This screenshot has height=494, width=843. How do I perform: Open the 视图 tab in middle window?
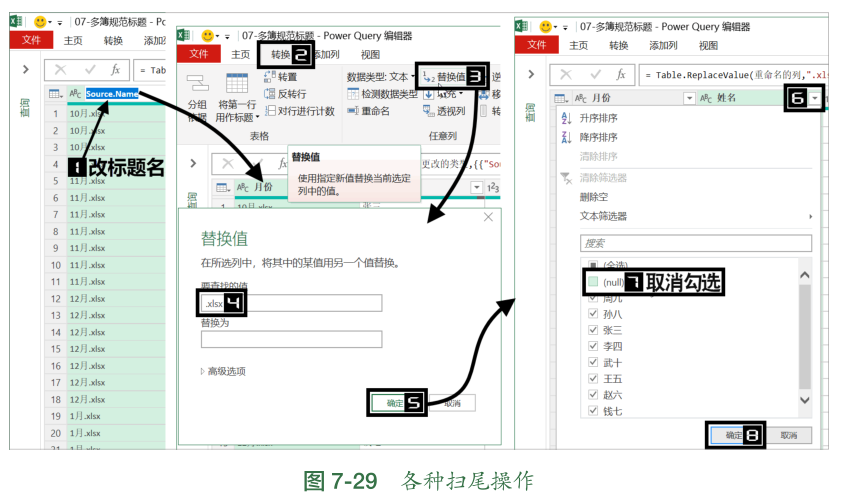point(370,54)
